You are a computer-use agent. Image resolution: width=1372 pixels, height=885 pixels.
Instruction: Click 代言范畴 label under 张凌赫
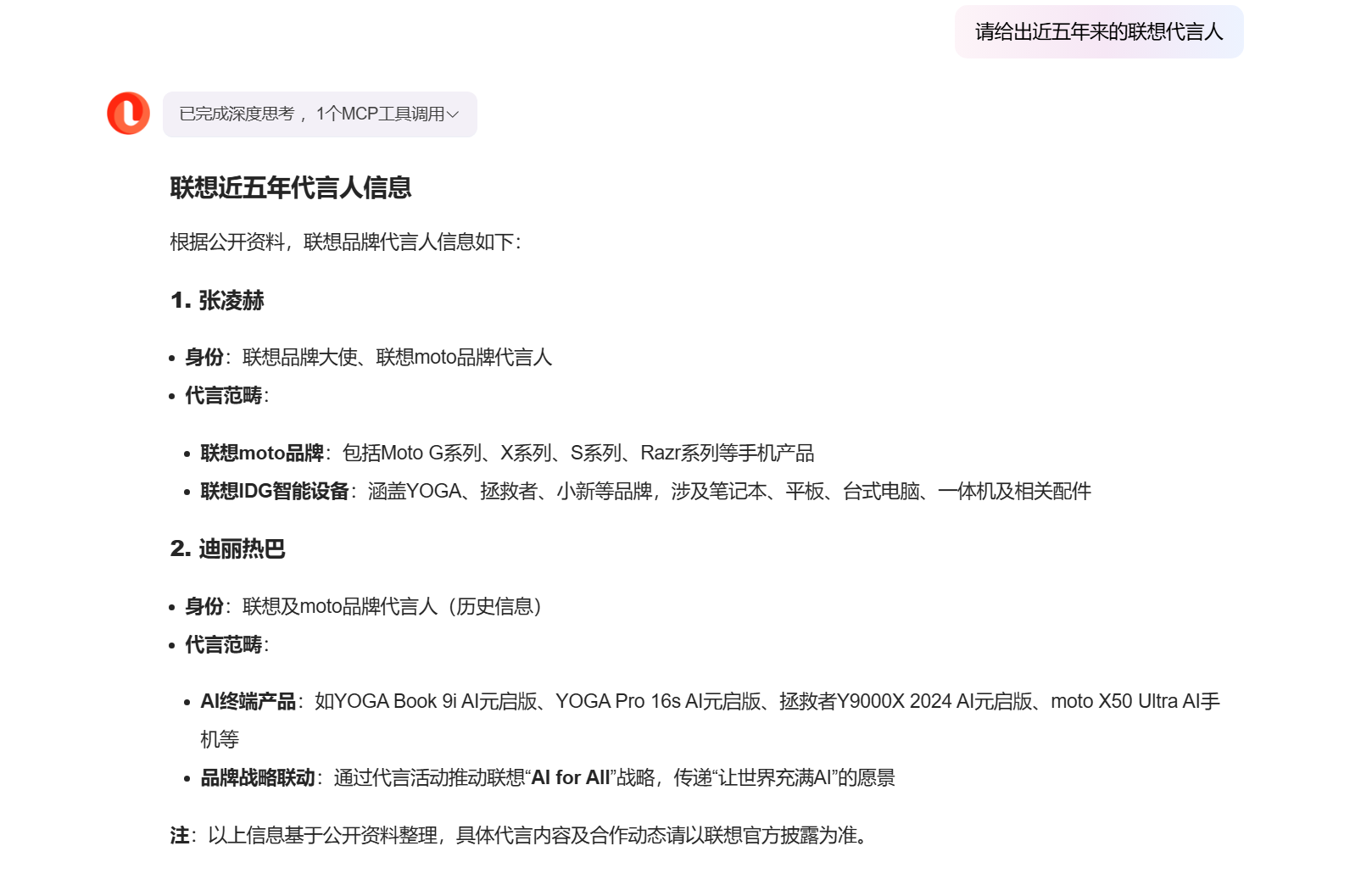224,396
